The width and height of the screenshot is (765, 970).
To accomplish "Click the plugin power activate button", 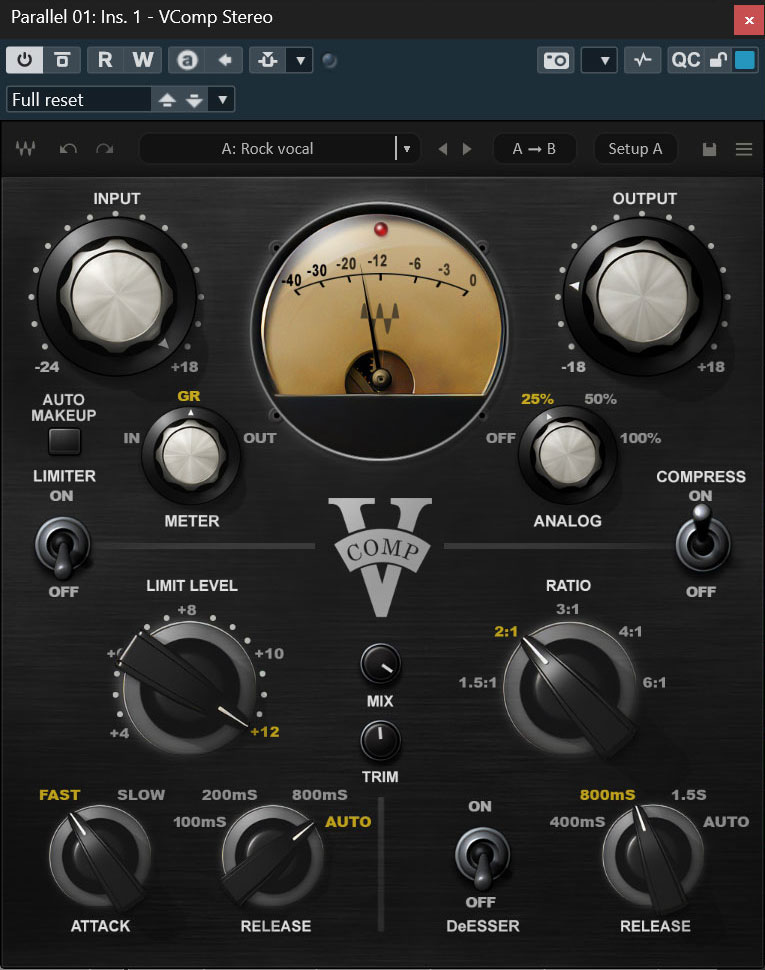I will 24,60.
